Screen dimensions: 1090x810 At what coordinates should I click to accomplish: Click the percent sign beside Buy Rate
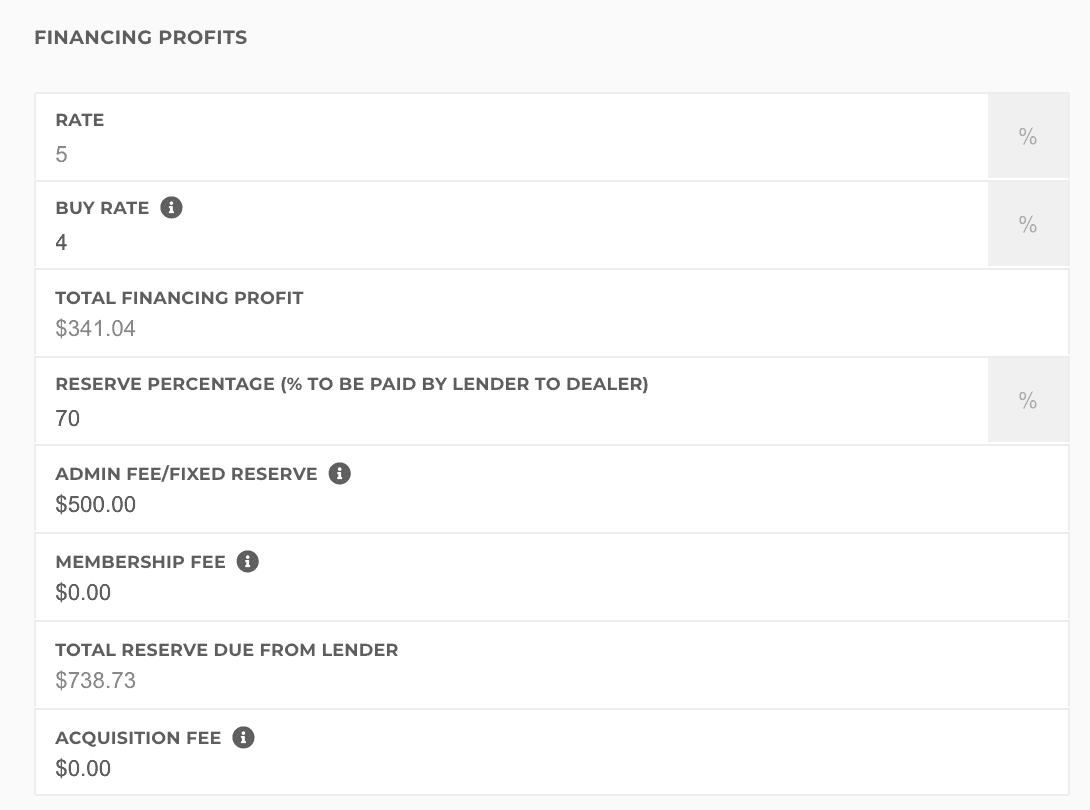(x=1027, y=225)
